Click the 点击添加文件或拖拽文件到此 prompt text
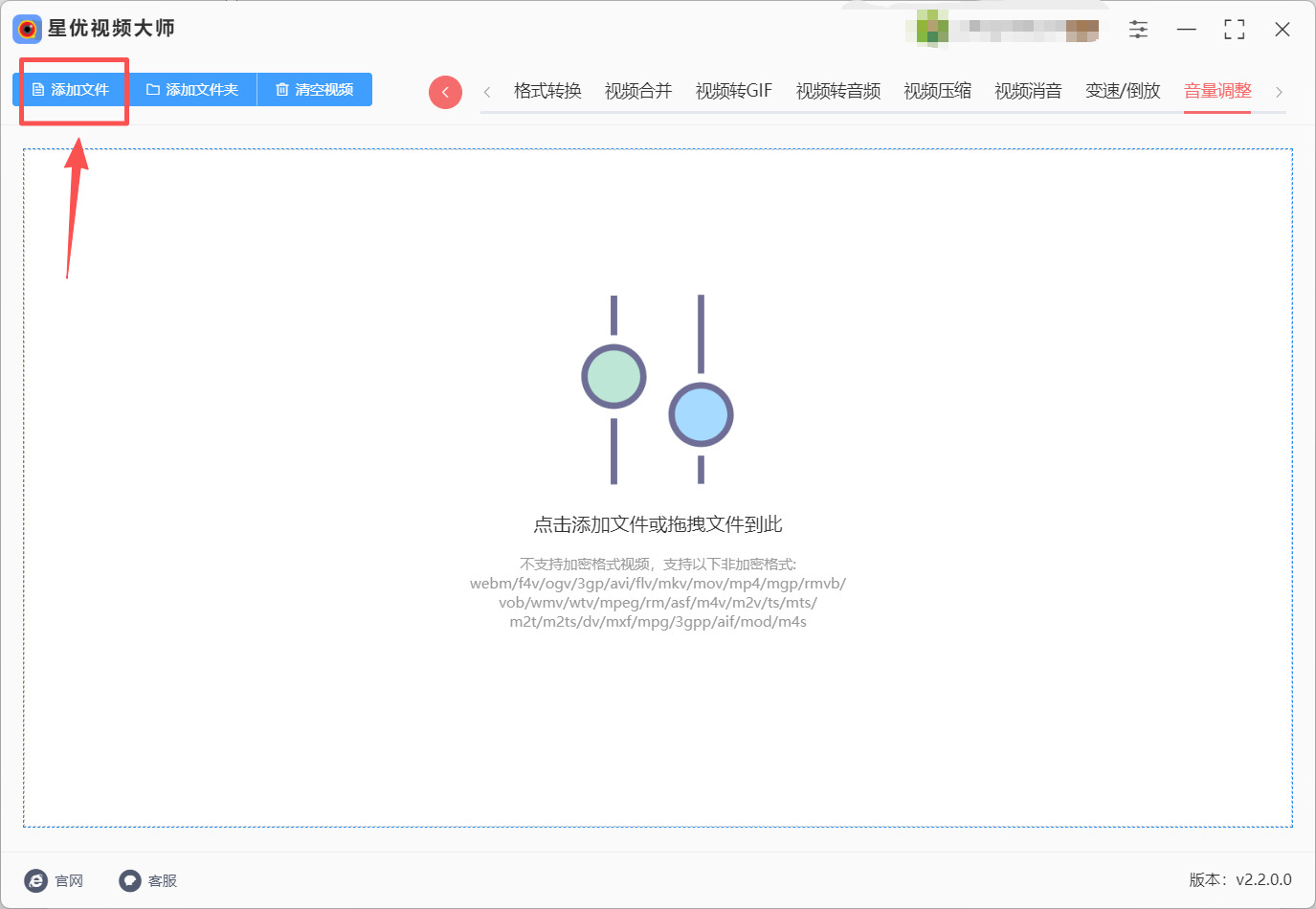 (x=658, y=524)
